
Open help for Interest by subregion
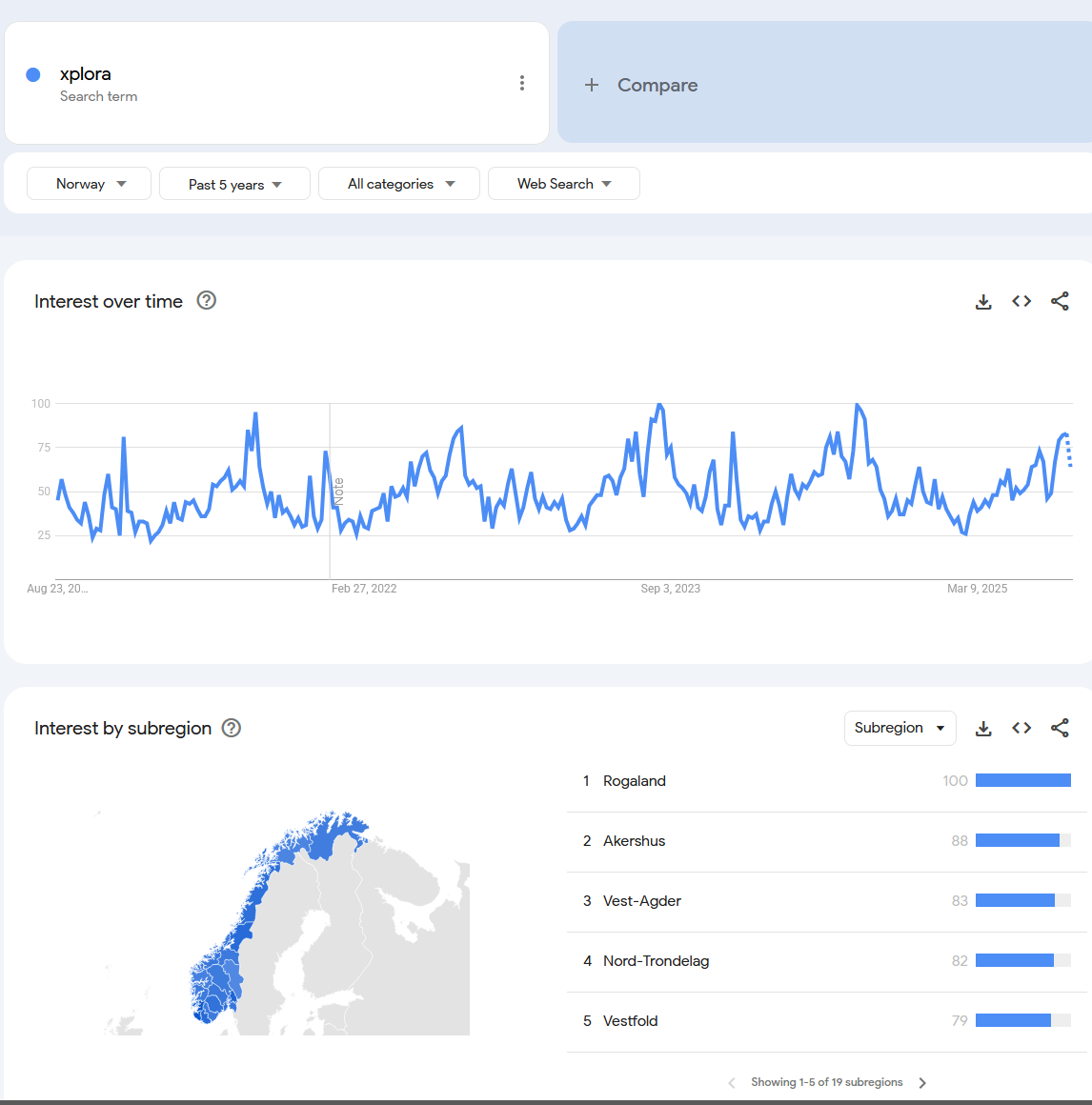pyautogui.click(x=232, y=728)
